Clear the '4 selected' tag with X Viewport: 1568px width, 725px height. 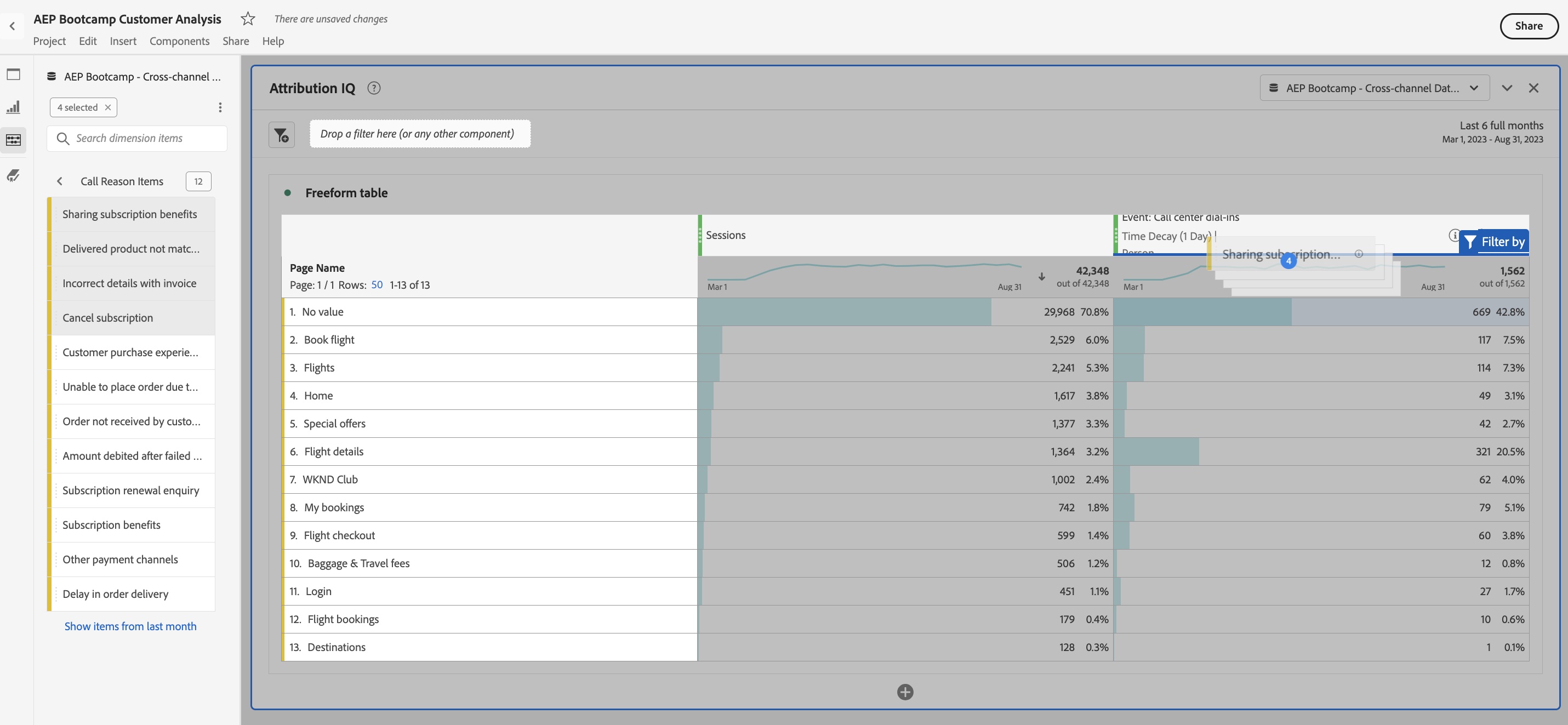[x=108, y=107]
